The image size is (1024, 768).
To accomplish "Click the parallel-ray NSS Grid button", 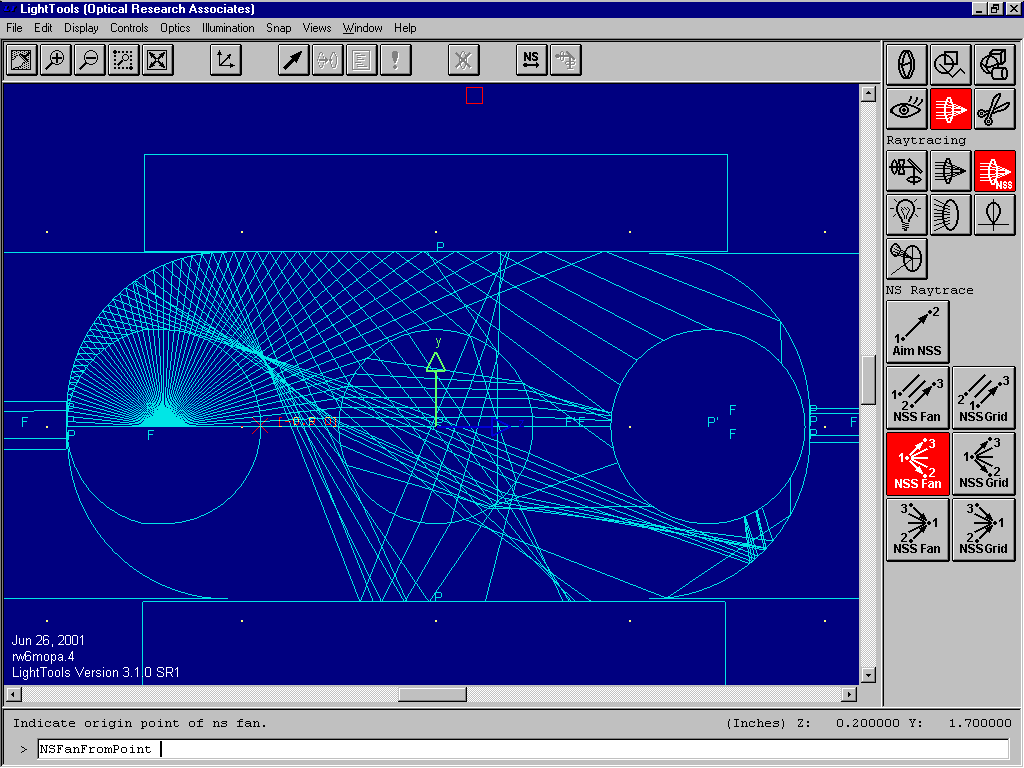I will point(984,397).
